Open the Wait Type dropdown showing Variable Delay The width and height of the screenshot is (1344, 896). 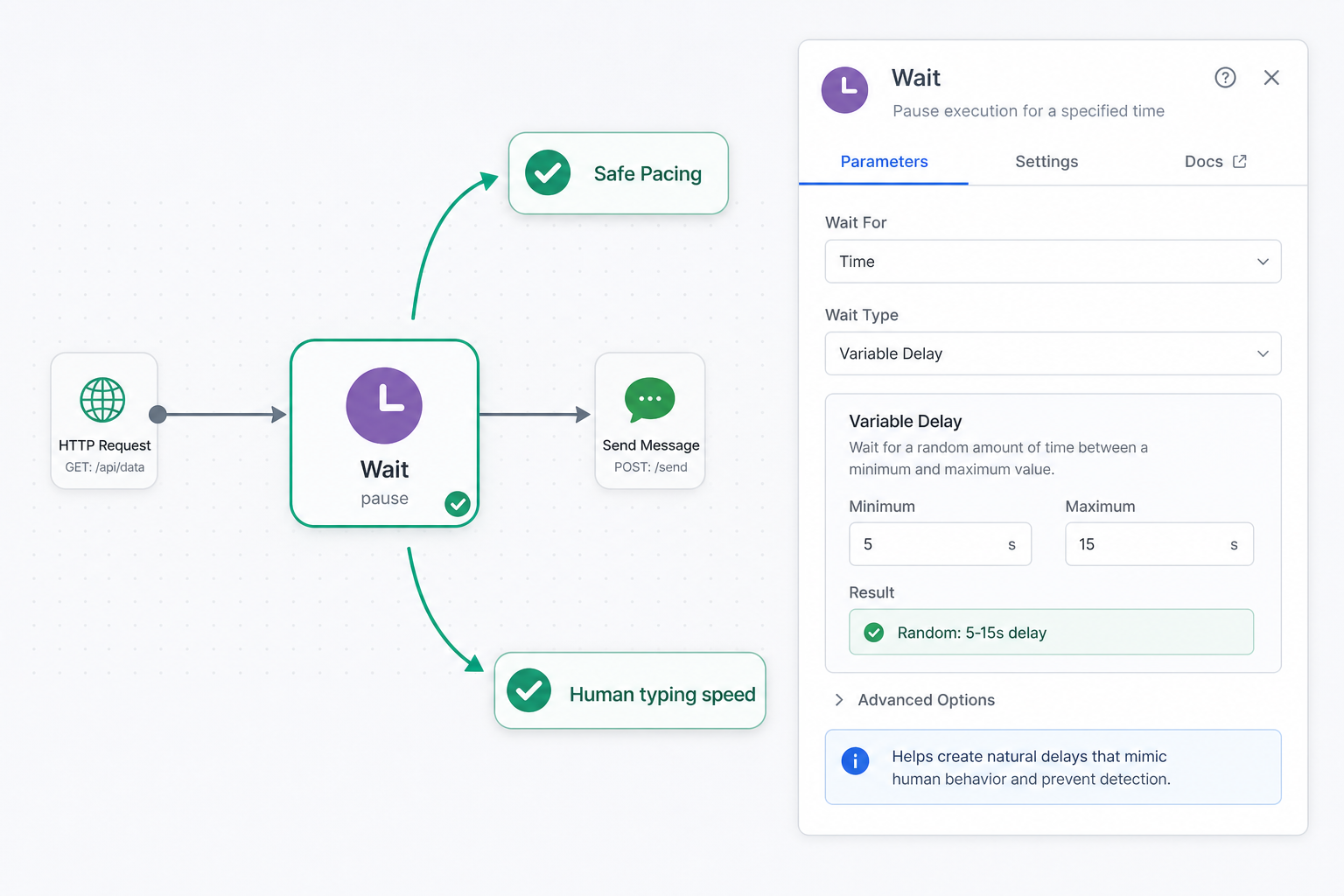coord(1053,353)
